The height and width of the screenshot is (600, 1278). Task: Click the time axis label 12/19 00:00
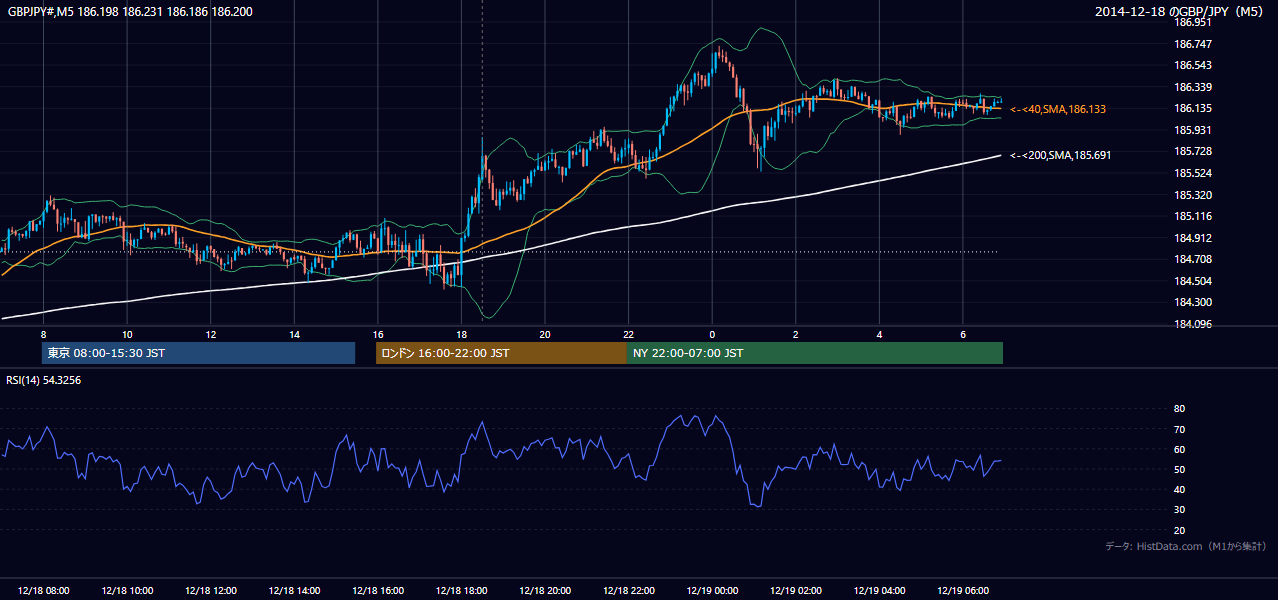click(712, 591)
